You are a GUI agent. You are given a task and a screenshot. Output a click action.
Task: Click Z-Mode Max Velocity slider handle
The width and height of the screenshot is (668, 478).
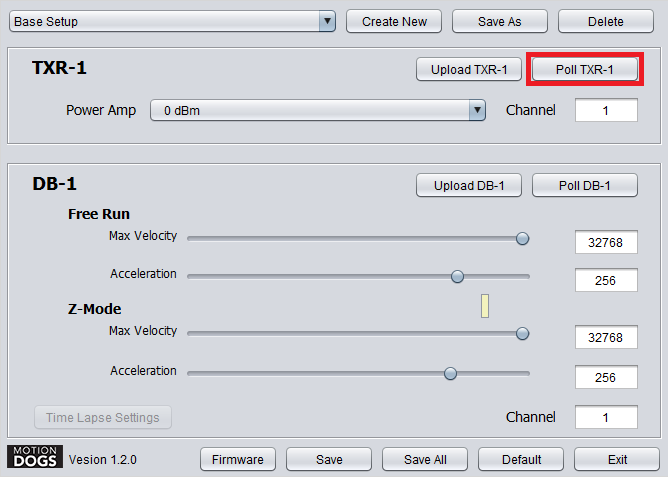522,334
